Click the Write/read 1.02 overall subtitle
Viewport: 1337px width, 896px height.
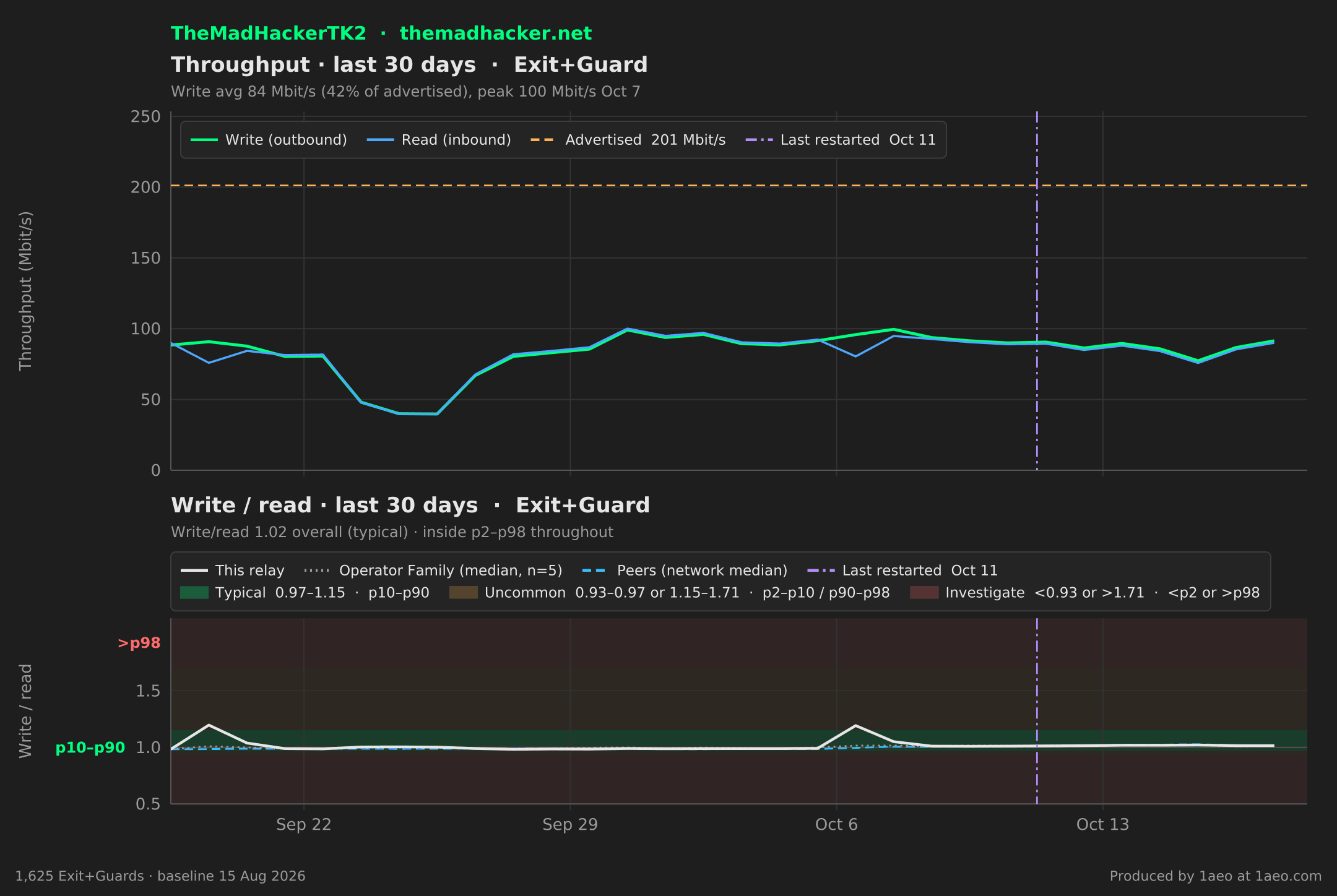click(392, 533)
